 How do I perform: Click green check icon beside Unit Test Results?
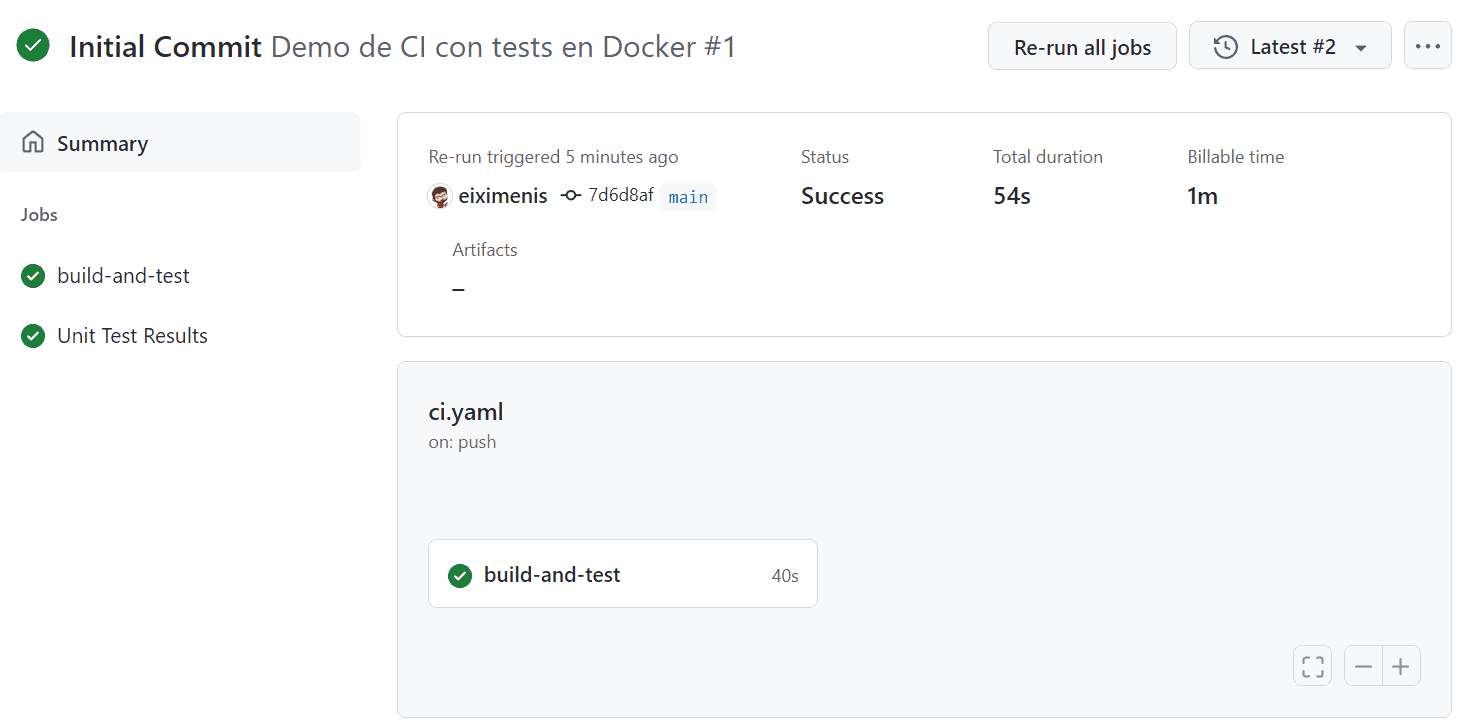pos(33,336)
